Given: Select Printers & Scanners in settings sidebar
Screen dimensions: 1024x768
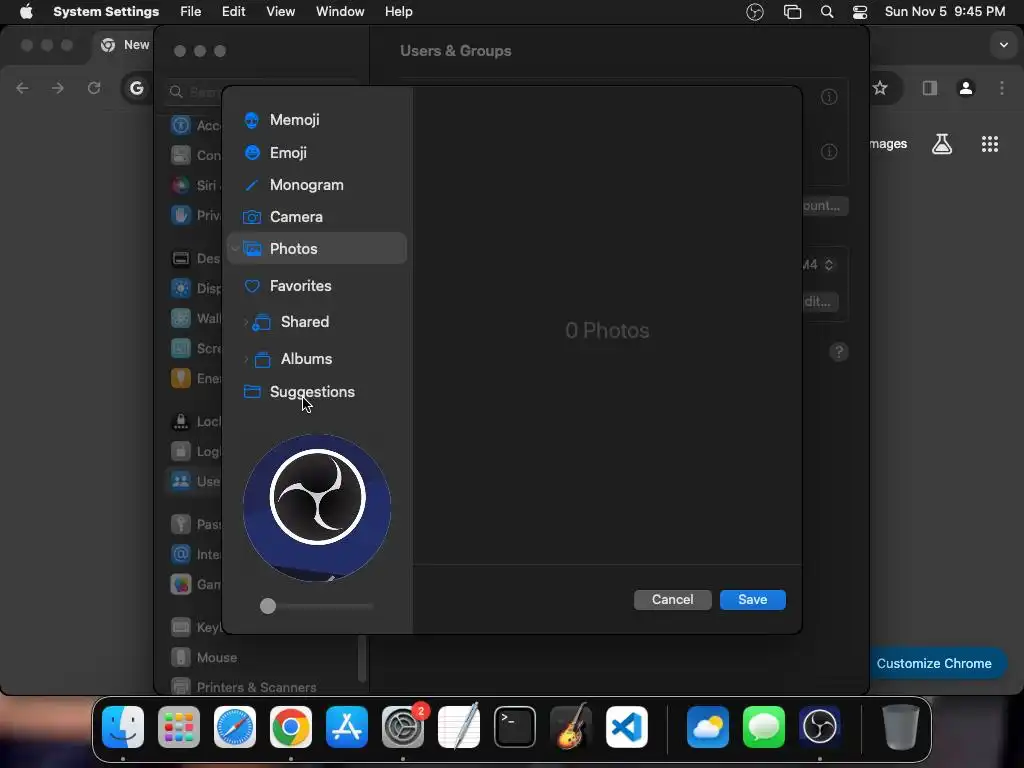Looking at the screenshot, I should click(261, 687).
